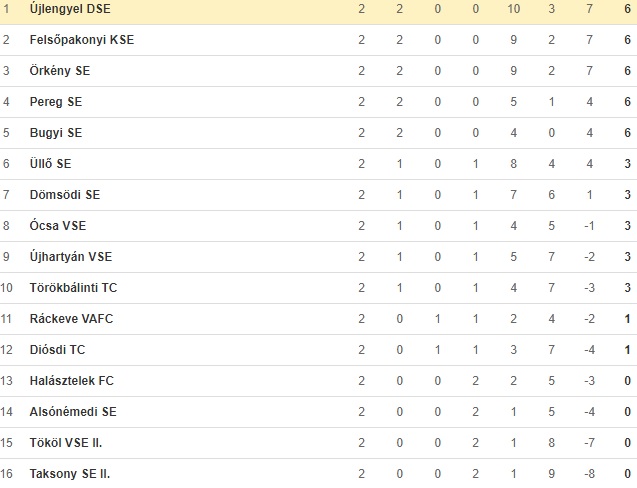The width and height of the screenshot is (637, 488).
Task: Open Diósdi TC team link
Action: pos(57,350)
